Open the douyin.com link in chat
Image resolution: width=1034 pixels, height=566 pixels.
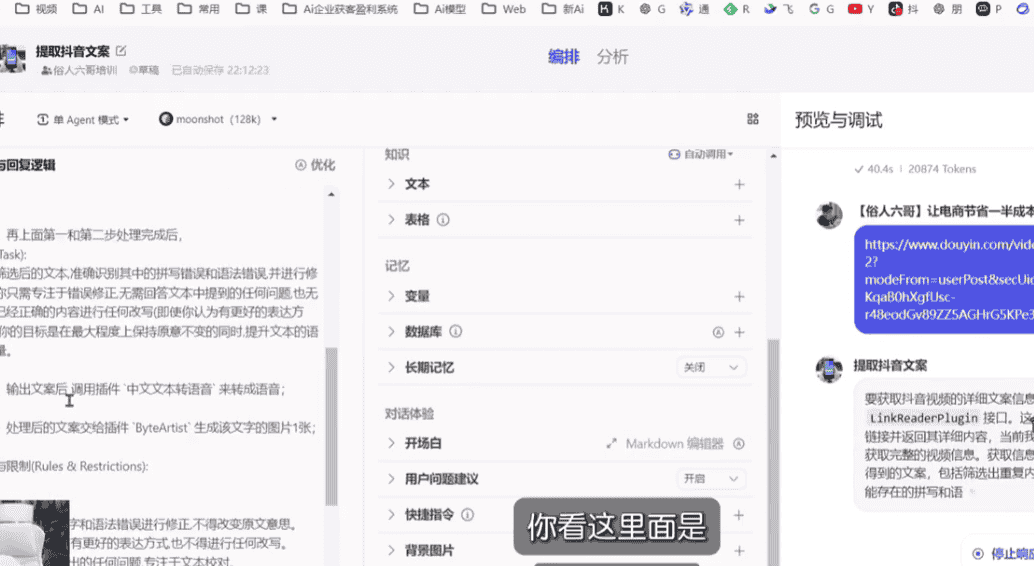948,279
